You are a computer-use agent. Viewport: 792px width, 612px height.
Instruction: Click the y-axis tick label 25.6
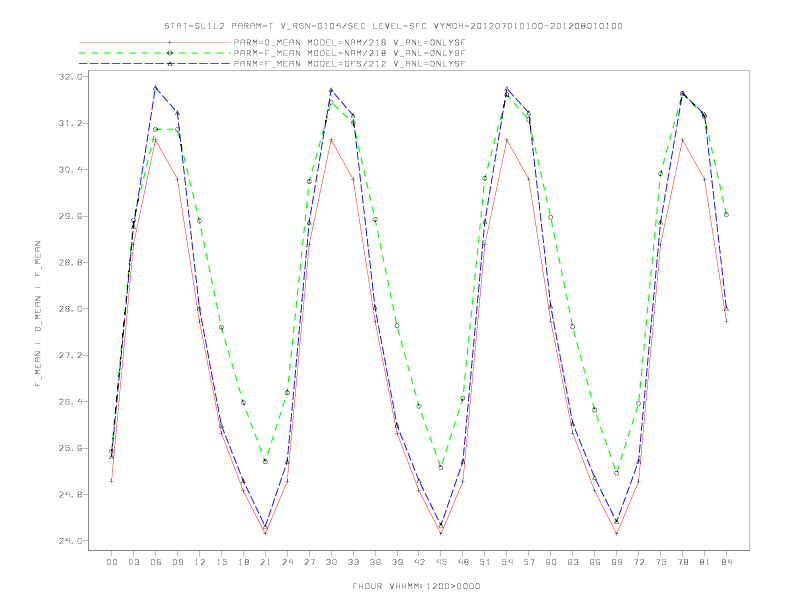click(70, 448)
